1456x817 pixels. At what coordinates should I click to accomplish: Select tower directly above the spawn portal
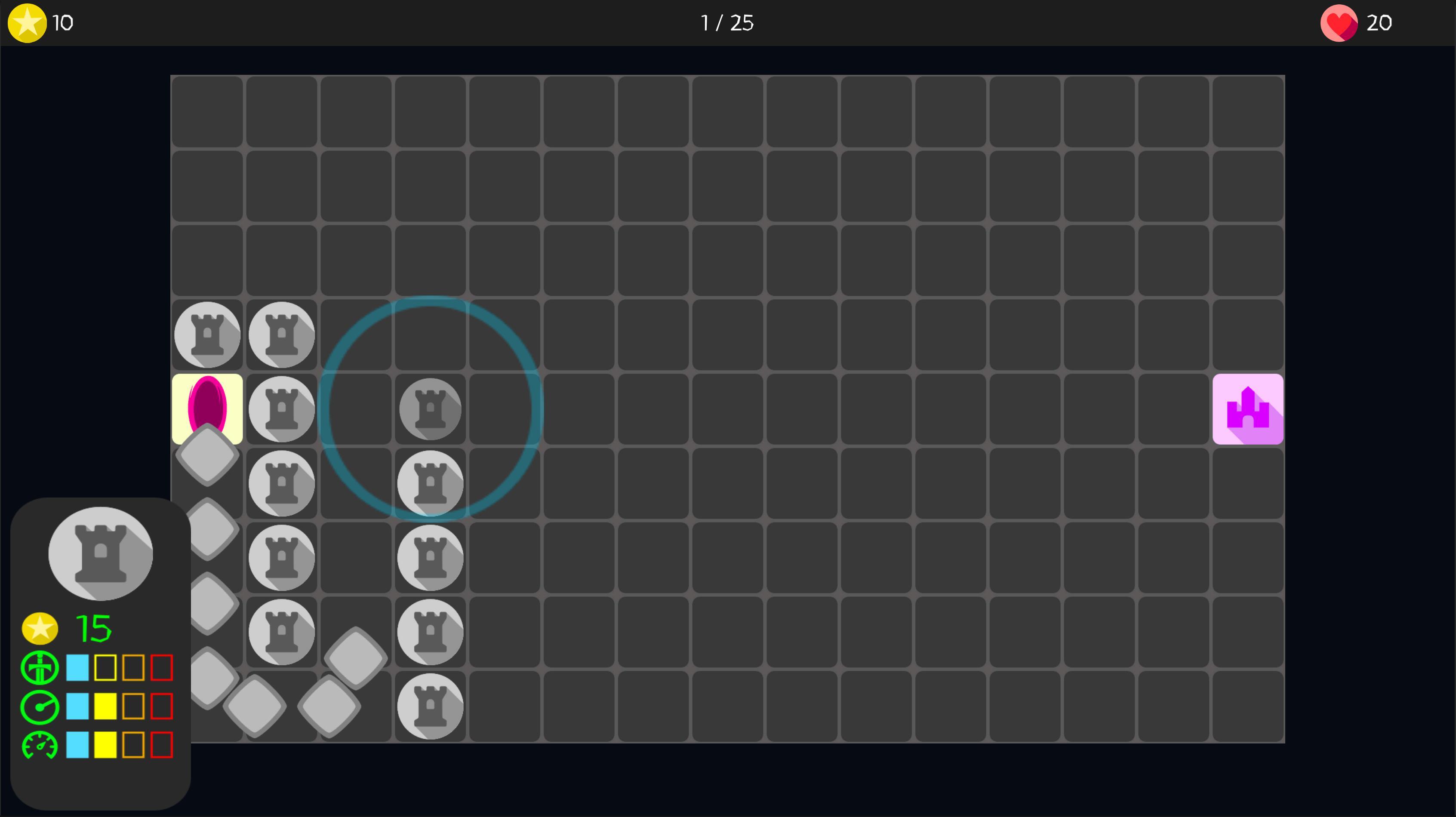(x=207, y=335)
